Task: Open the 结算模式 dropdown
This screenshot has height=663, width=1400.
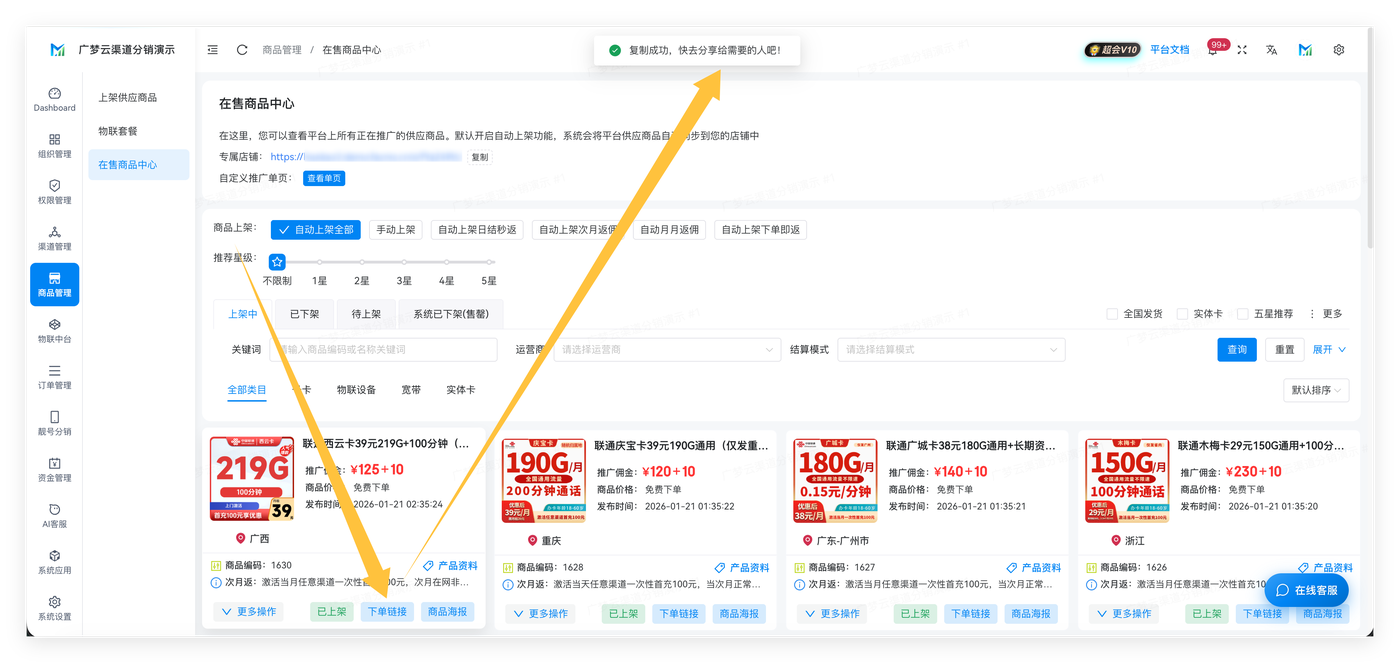Action: coord(951,350)
